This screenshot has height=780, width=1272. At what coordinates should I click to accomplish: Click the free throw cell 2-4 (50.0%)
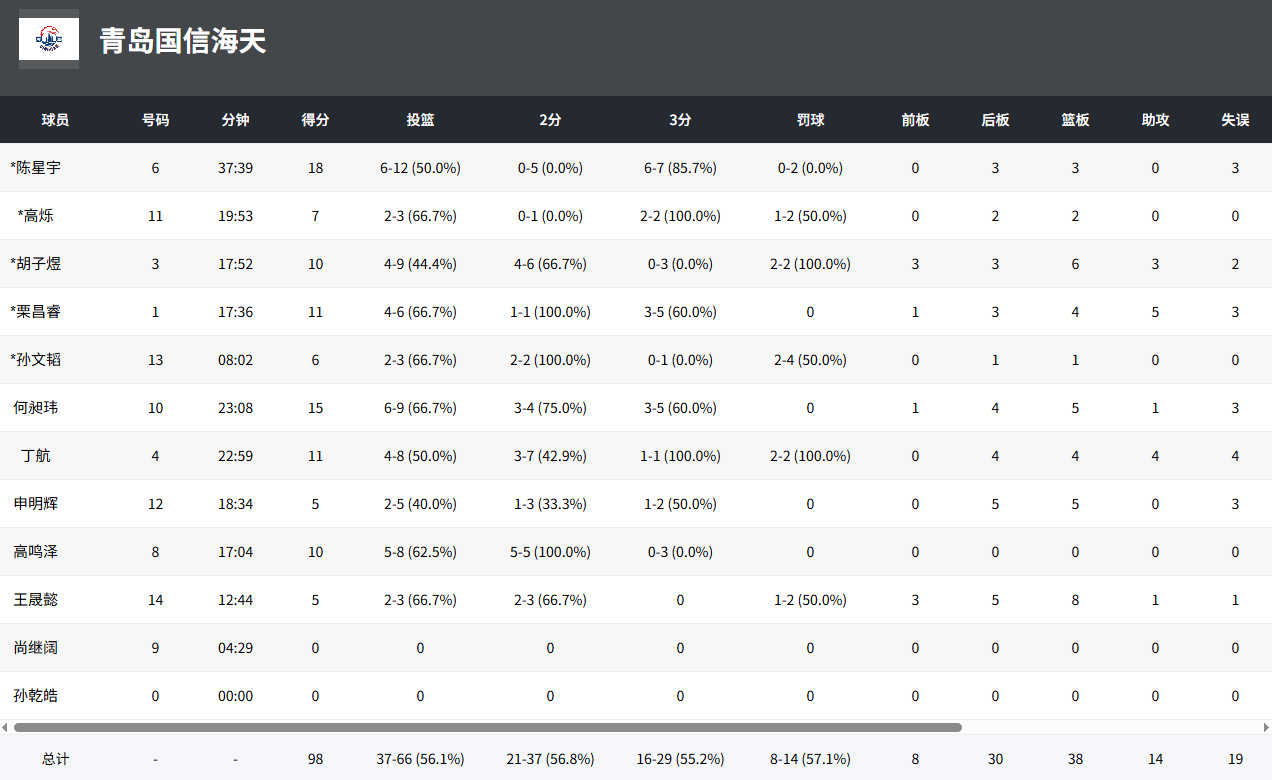810,360
